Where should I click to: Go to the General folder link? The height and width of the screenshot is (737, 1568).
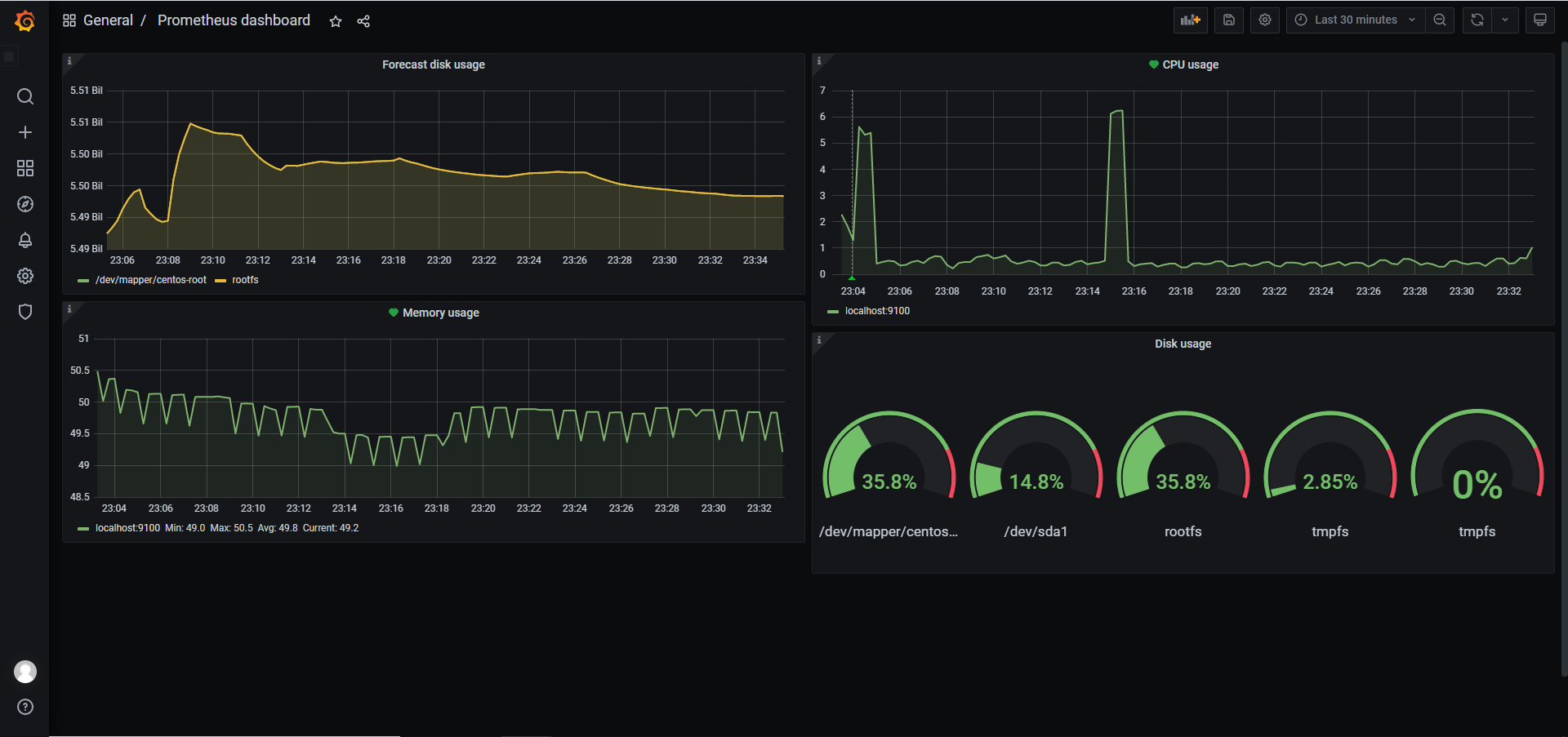tap(108, 20)
